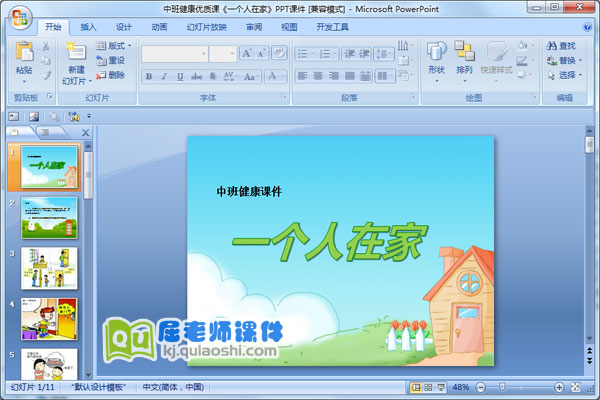Screen dimensions: 600x400
Task: Open Font Color dropdown
Action: 284,77
